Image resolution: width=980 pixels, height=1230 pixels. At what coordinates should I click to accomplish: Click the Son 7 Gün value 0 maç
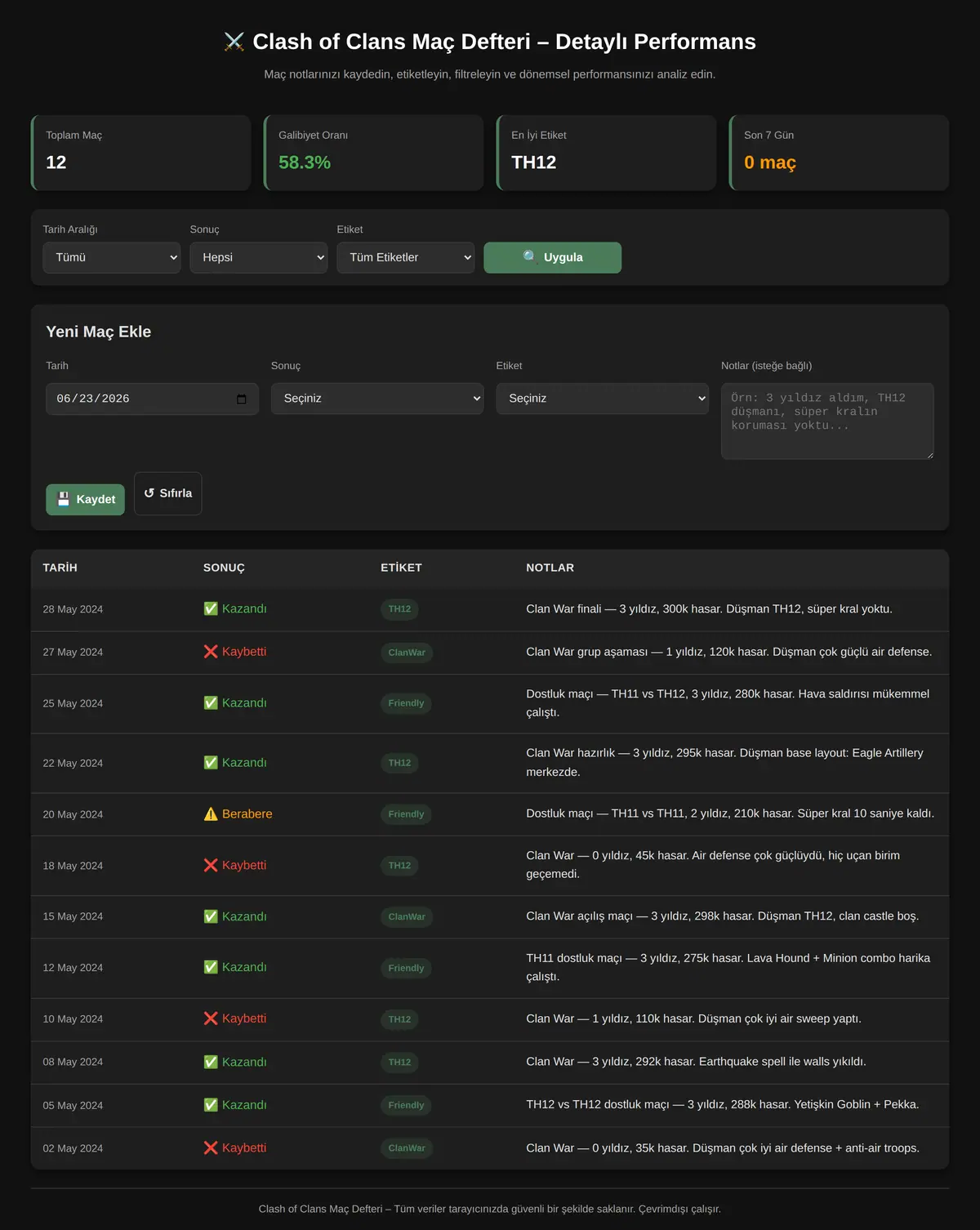tap(770, 163)
